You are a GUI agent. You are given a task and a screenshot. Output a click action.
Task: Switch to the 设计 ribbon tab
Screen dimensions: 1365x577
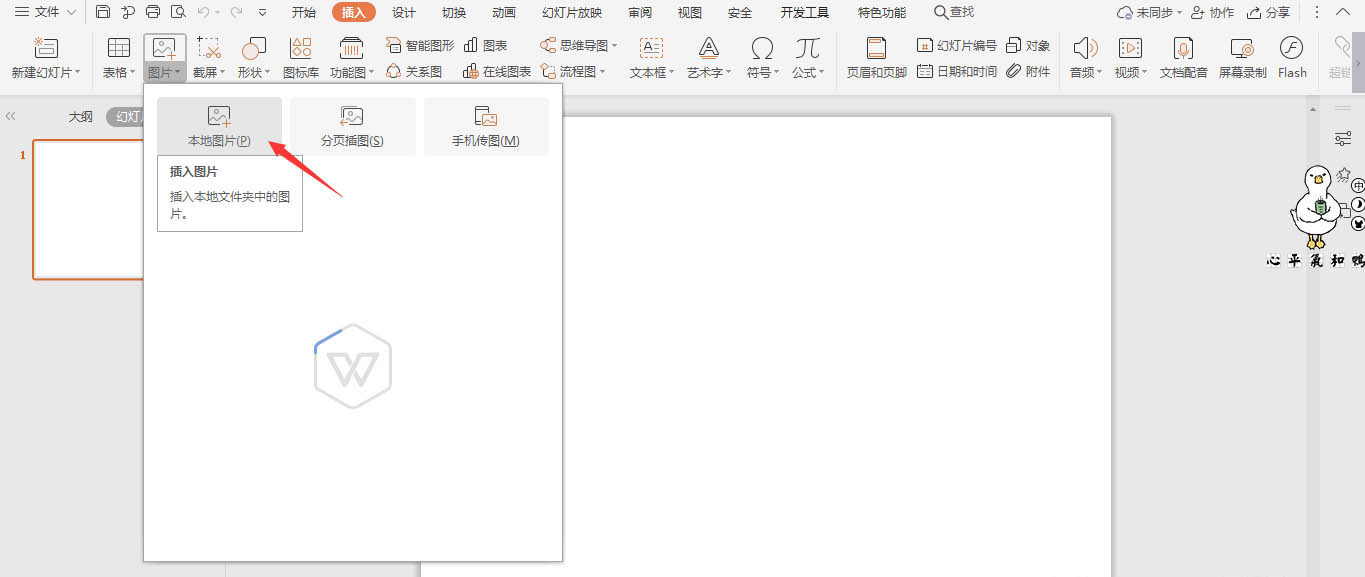pos(404,12)
